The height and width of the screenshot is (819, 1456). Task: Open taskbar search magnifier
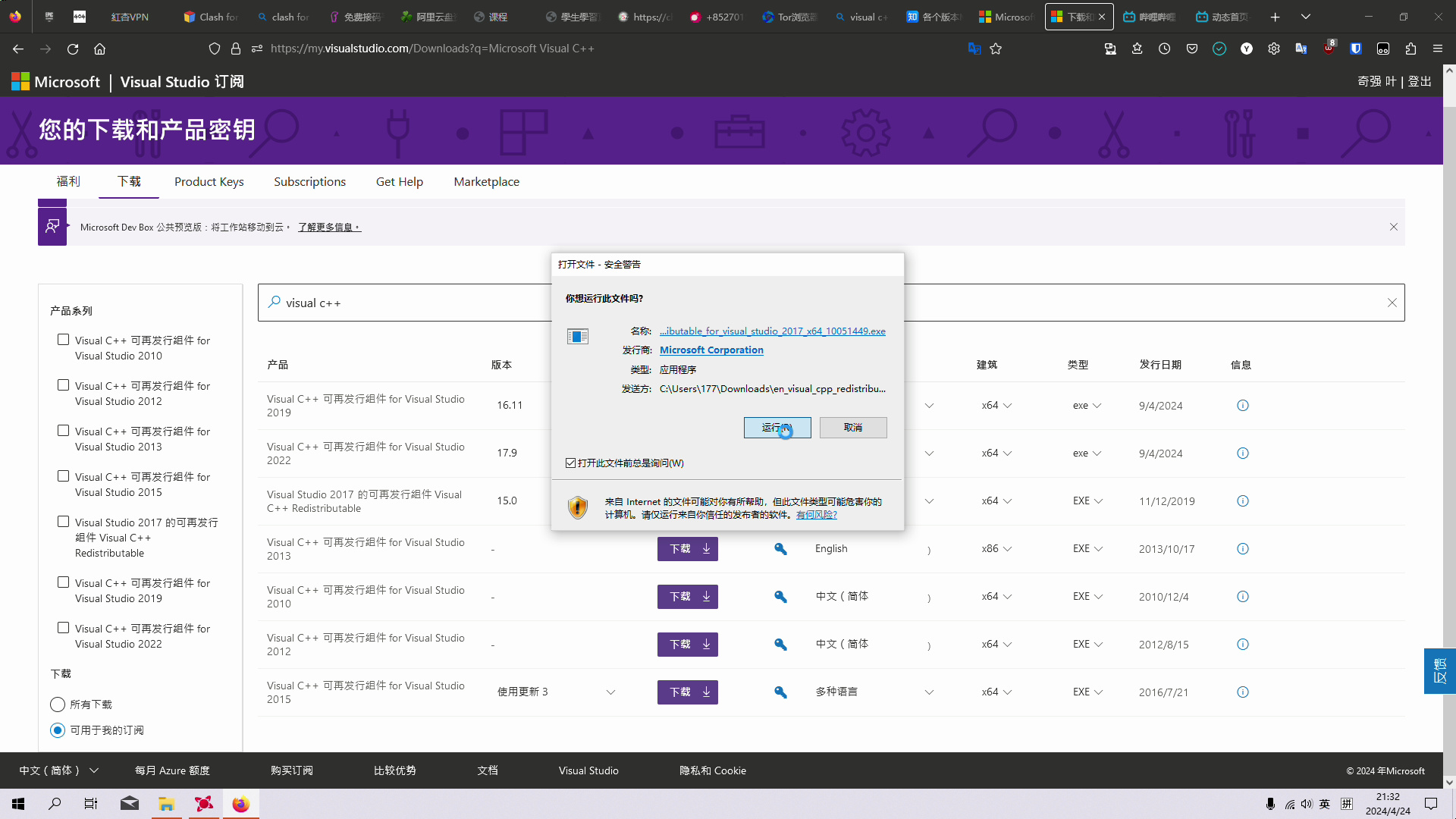(55, 804)
